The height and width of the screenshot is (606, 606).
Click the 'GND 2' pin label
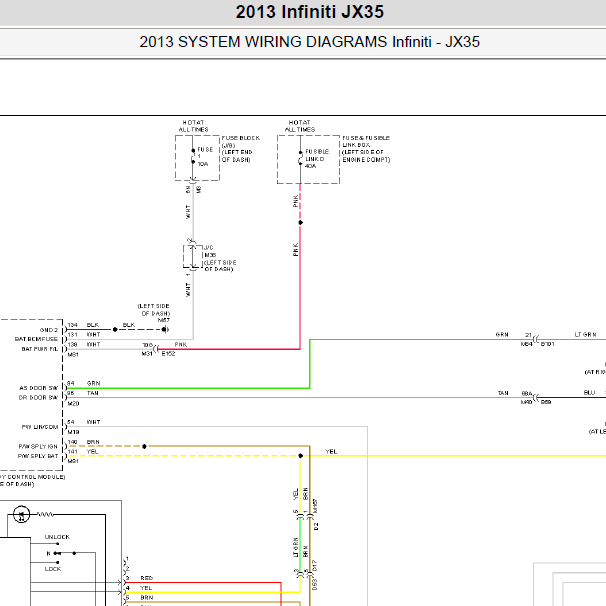pos(49,330)
